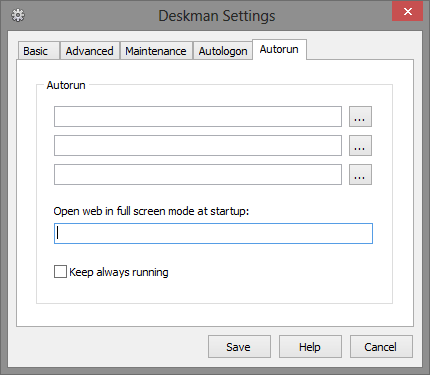
Task: Open the Advanced tab
Action: pyautogui.click(x=89, y=51)
